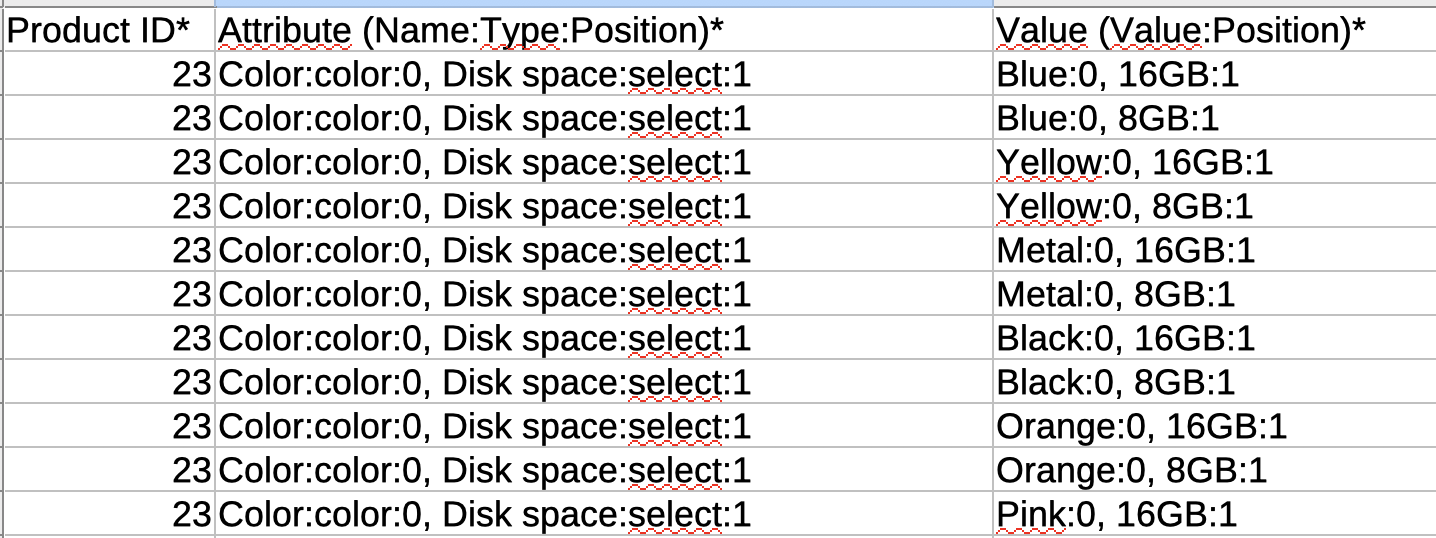This screenshot has width=1436, height=538.
Task: Click the Attribute cell in the Metal 16GB row
Action: (484, 250)
